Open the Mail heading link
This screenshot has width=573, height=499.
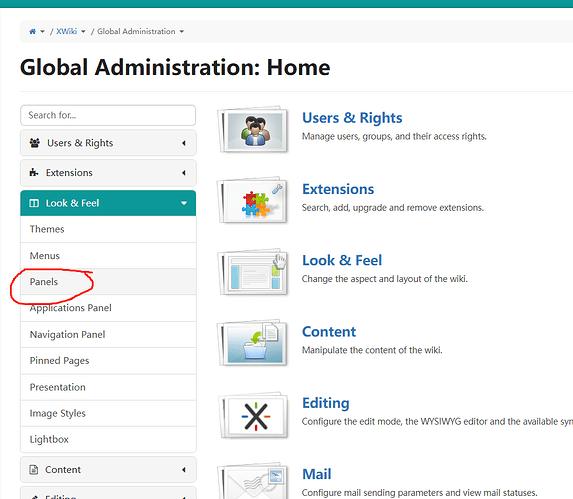coord(316,474)
